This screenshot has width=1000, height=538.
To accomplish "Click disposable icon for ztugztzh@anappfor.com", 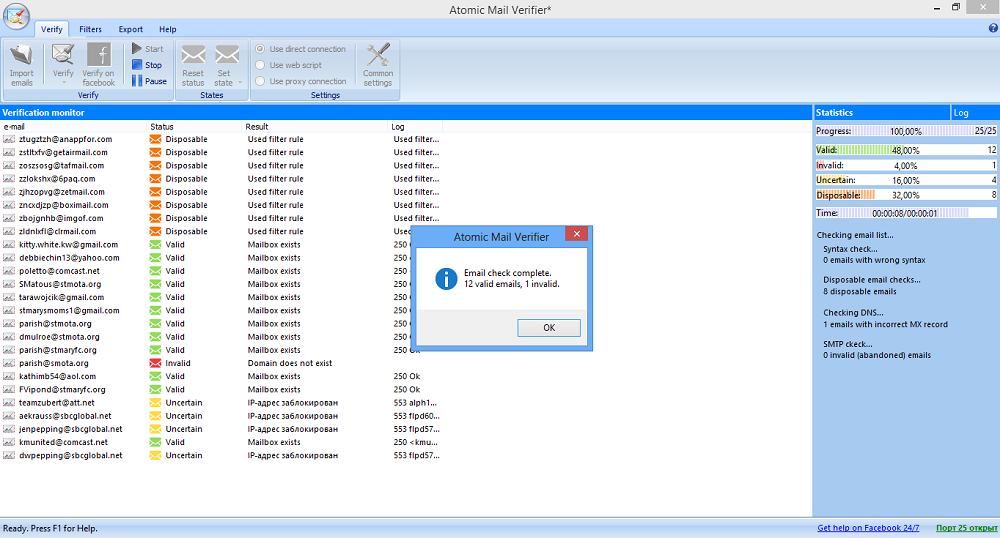I will pyautogui.click(x=155, y=139).
